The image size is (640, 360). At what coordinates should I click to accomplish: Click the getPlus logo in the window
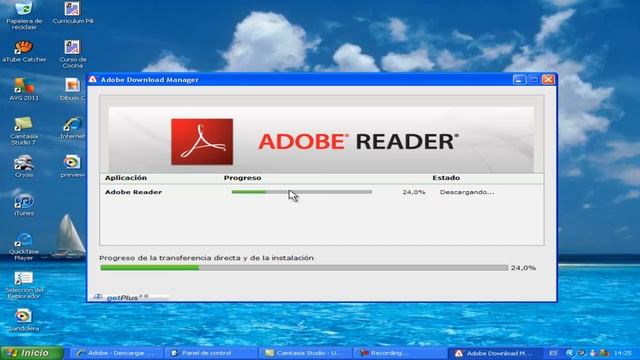(x=121, y=298)
